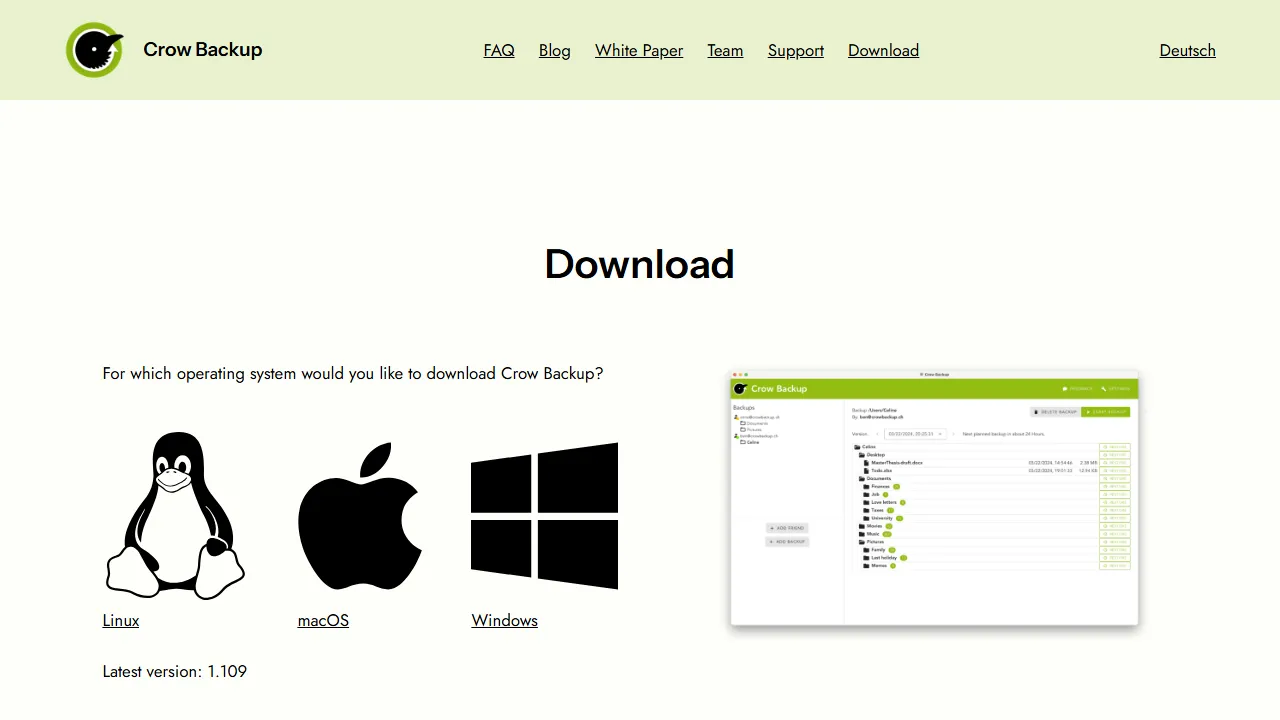Open the backup version date dropdown
This screenshot has height=720, width=1280.
(x=940, y=434)
